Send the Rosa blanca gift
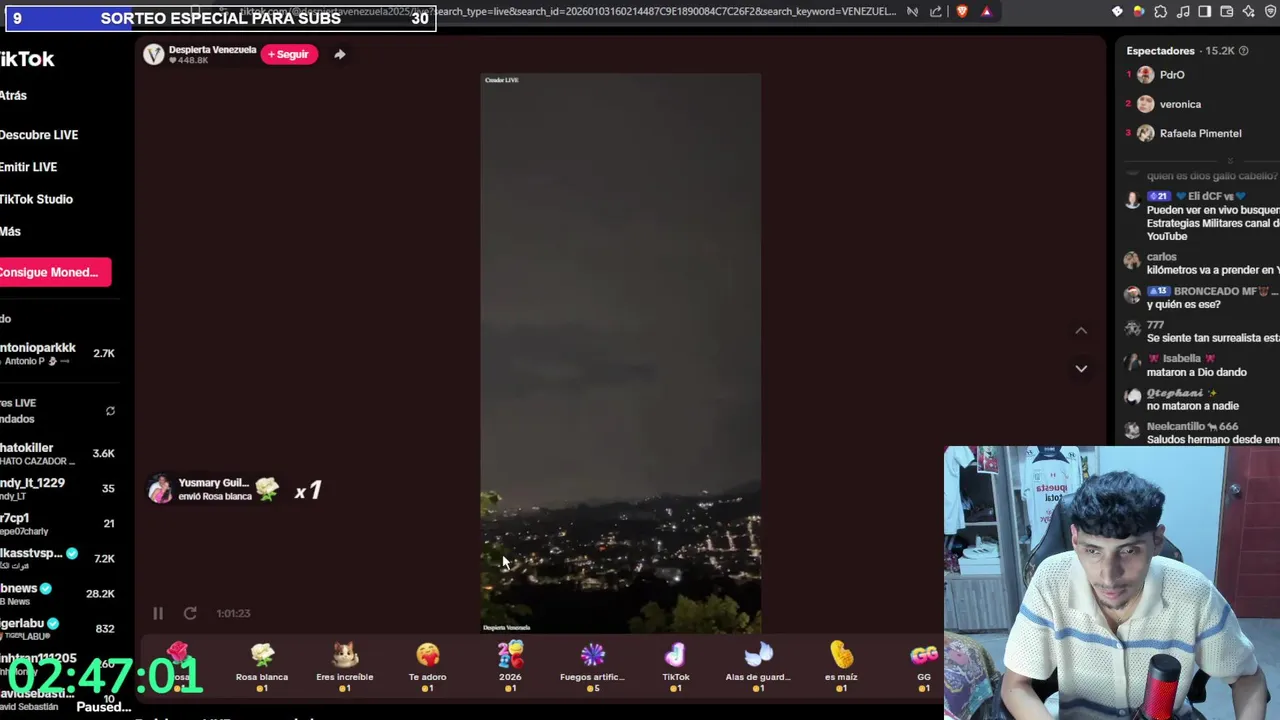The height and width of the screenshot is (720, 1280). (262, 667)
